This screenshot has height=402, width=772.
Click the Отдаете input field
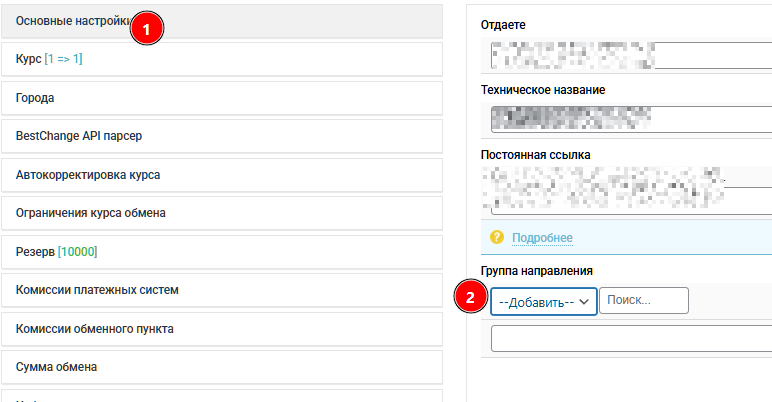(630, 56)
